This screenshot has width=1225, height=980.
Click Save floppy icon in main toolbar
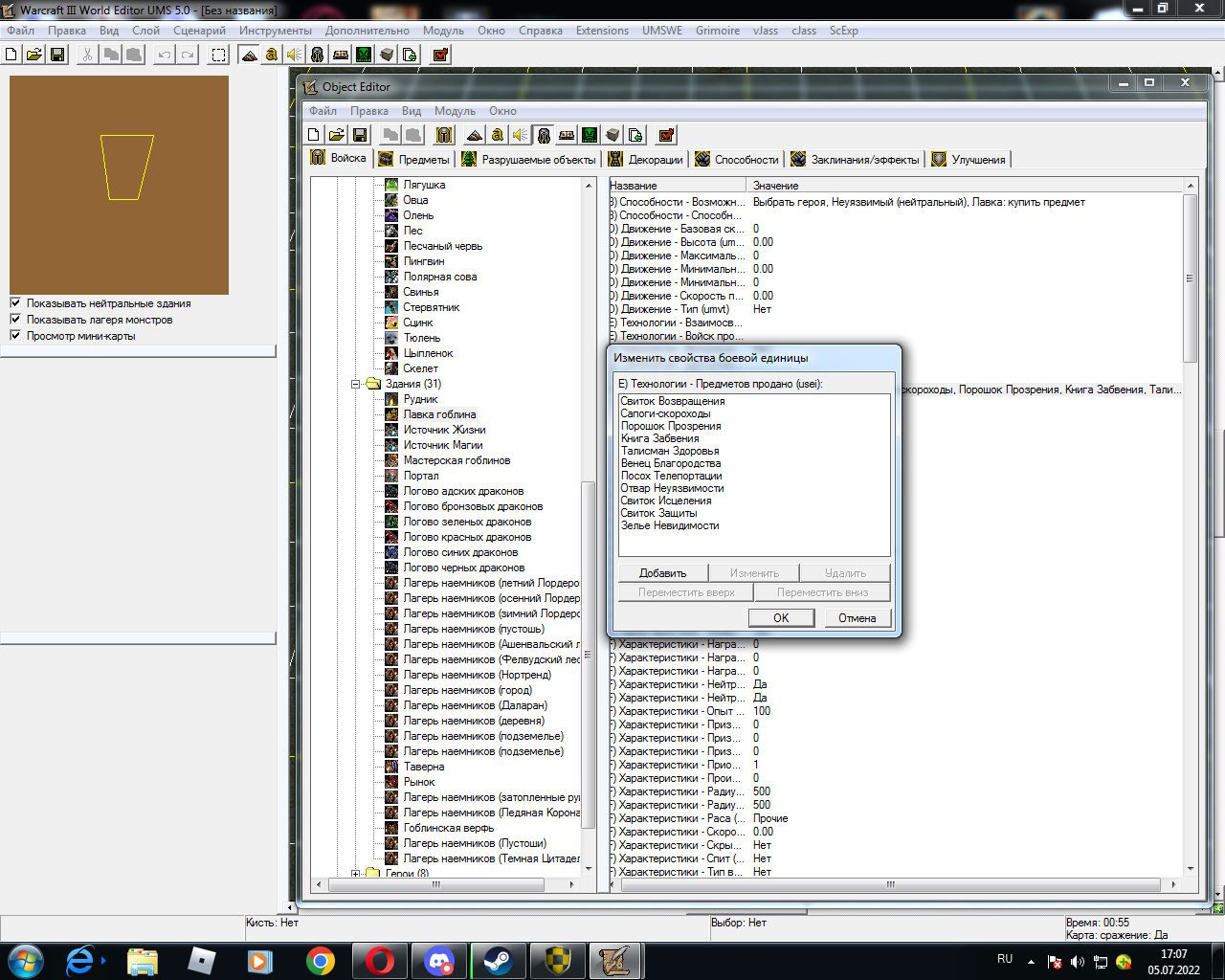coord(57,55)
